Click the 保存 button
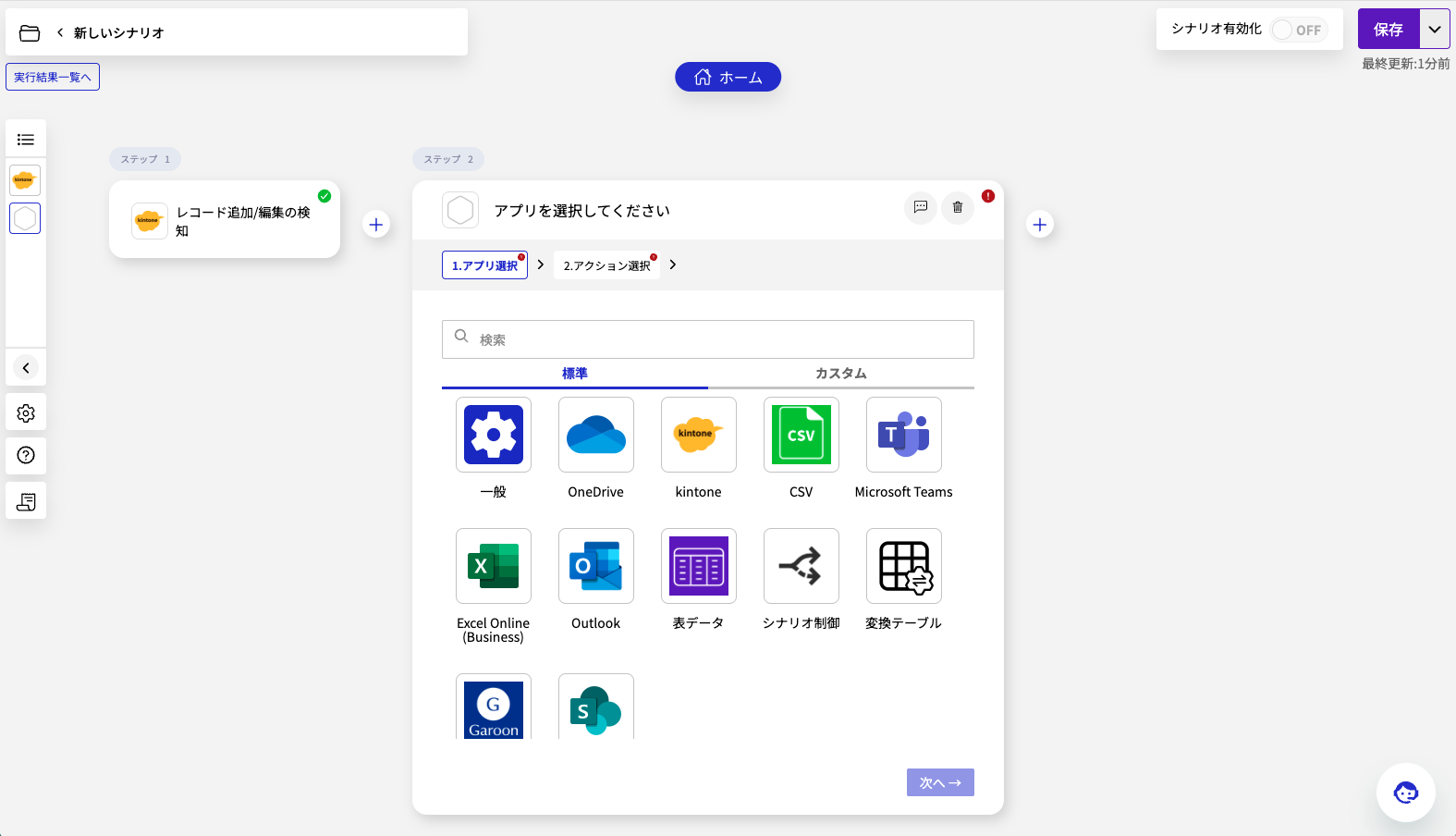1456x836 pixels. (x=1388, y=30)
